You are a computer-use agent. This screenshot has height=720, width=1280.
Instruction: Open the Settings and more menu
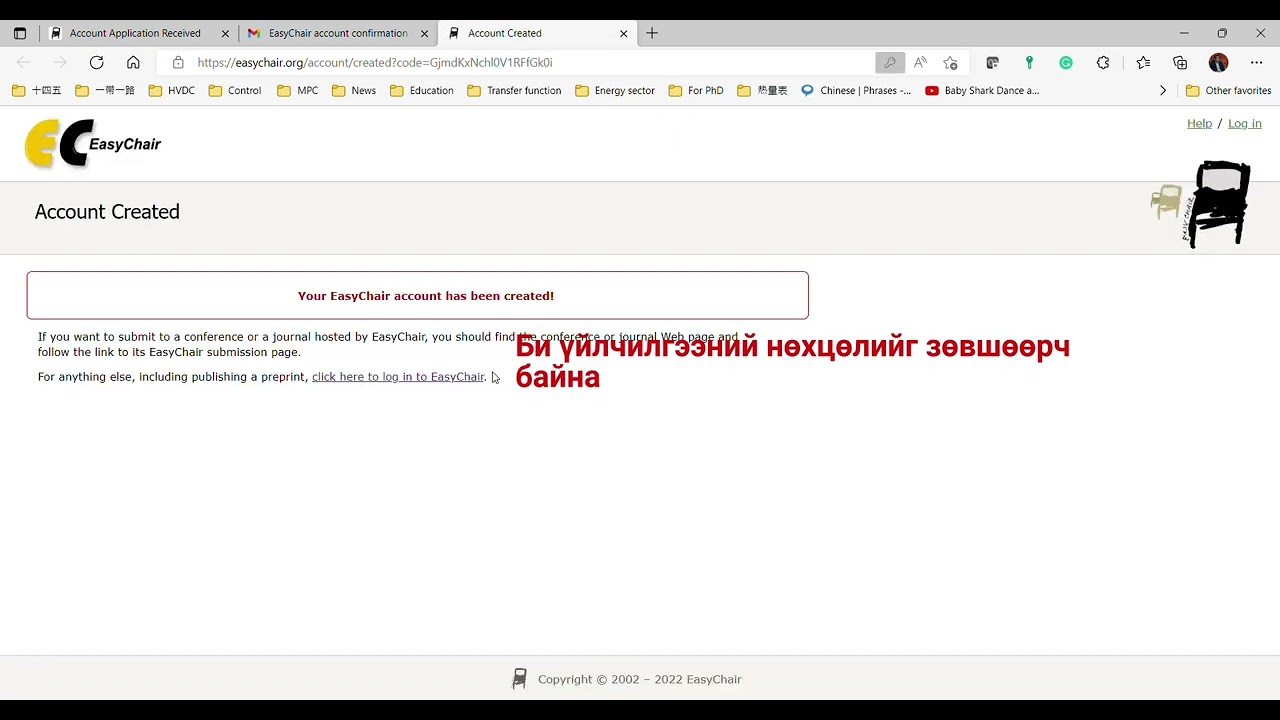[1257, 62]
